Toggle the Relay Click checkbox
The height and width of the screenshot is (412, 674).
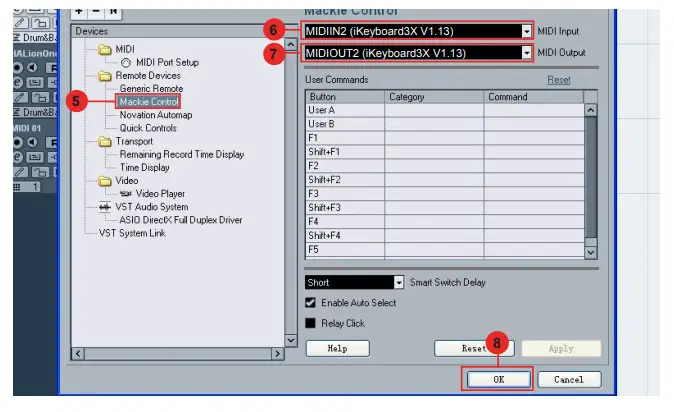point(310,323)
